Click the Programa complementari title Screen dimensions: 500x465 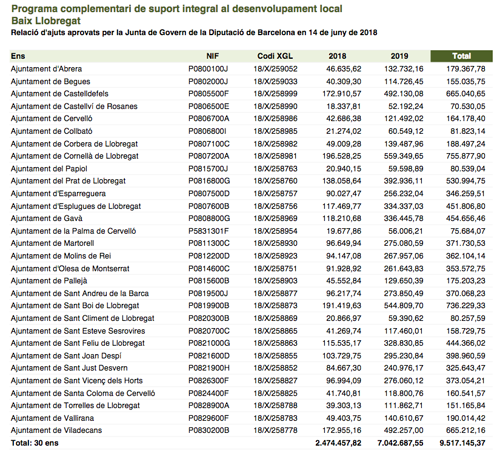[177, 8]
